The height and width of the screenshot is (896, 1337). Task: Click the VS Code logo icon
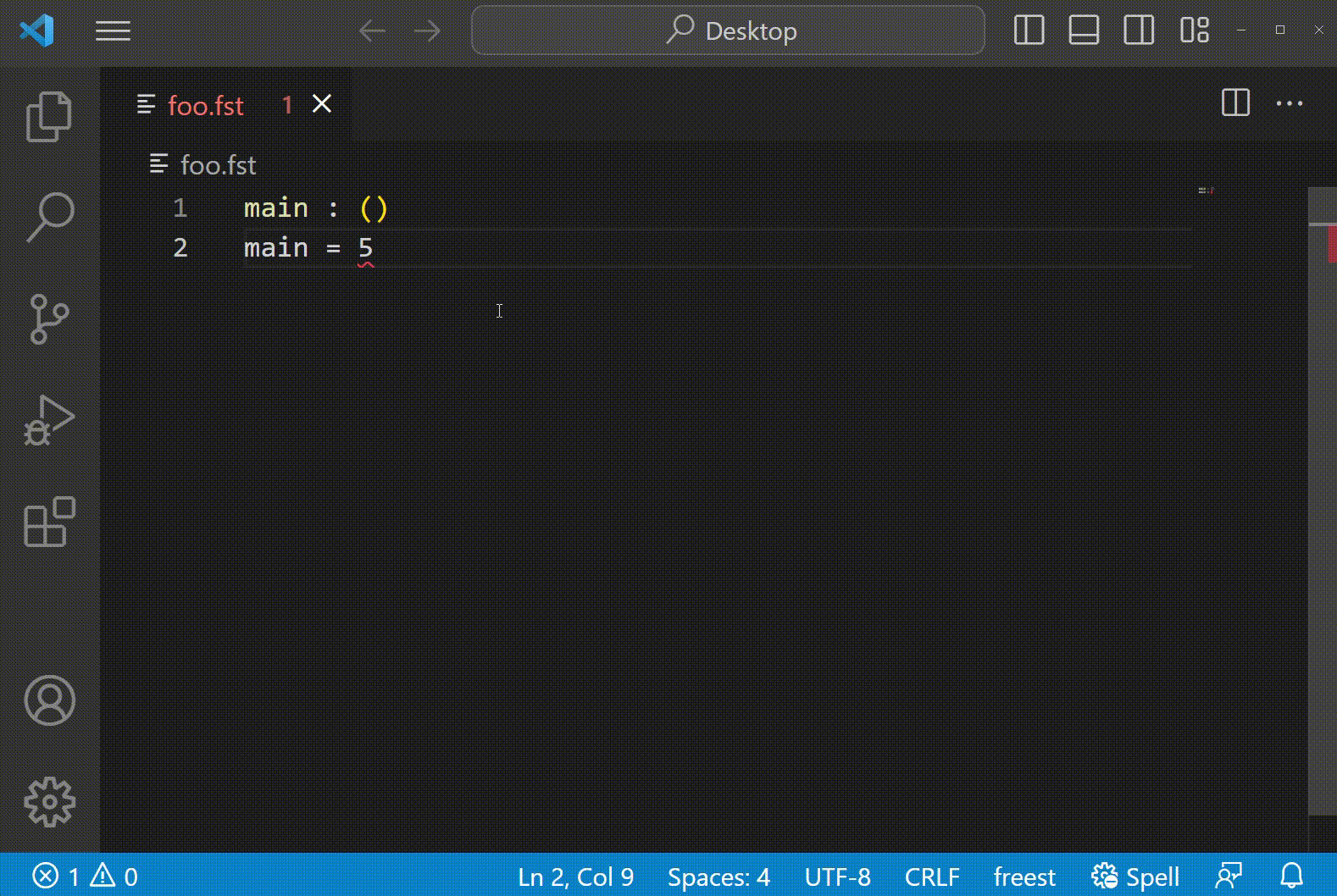[37, 31]
